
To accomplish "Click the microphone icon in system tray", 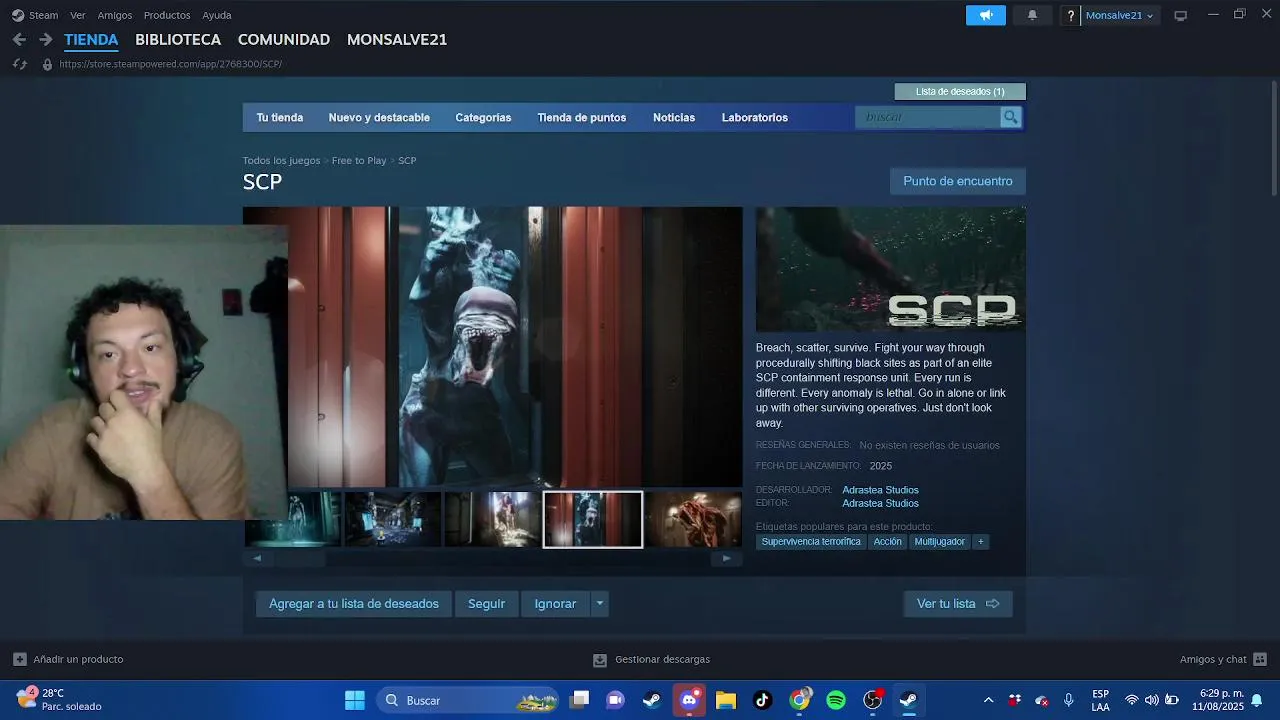I will click(x=1069, y=700).
